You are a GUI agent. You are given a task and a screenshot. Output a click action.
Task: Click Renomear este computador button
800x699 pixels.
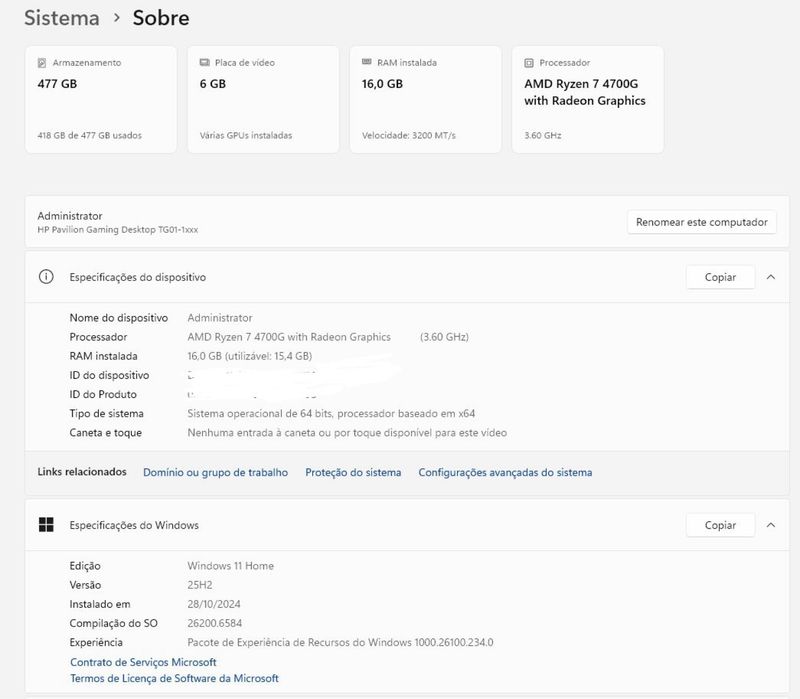[x=702, y=222]
